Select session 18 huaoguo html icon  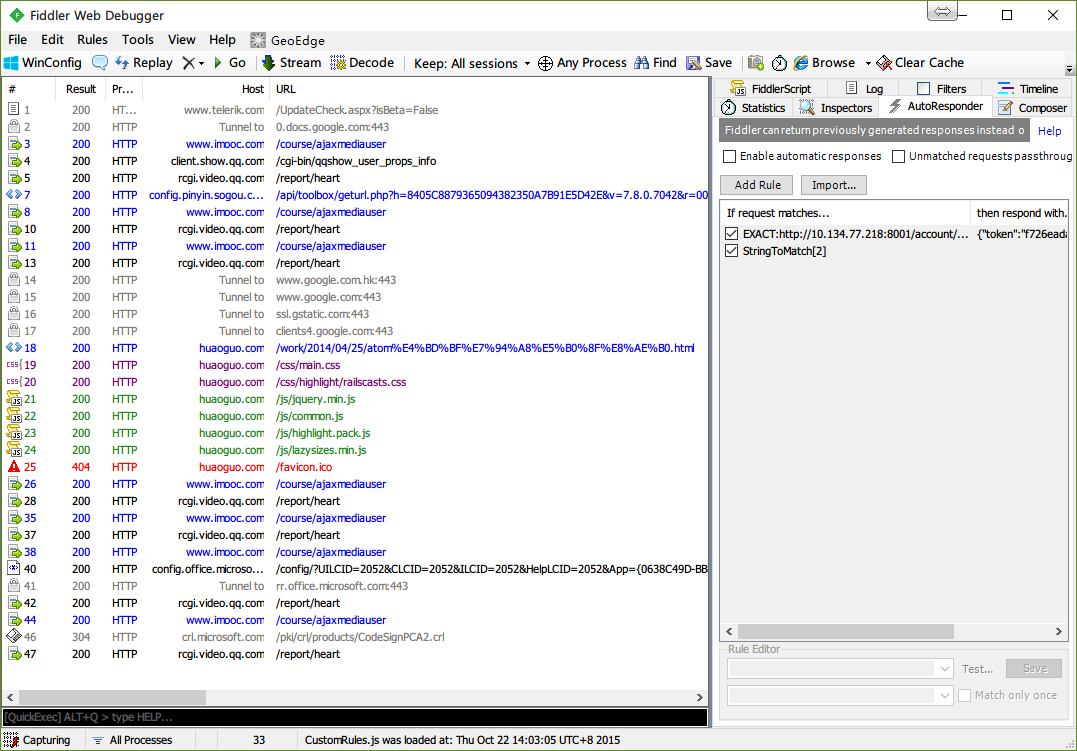coord(14,348)
